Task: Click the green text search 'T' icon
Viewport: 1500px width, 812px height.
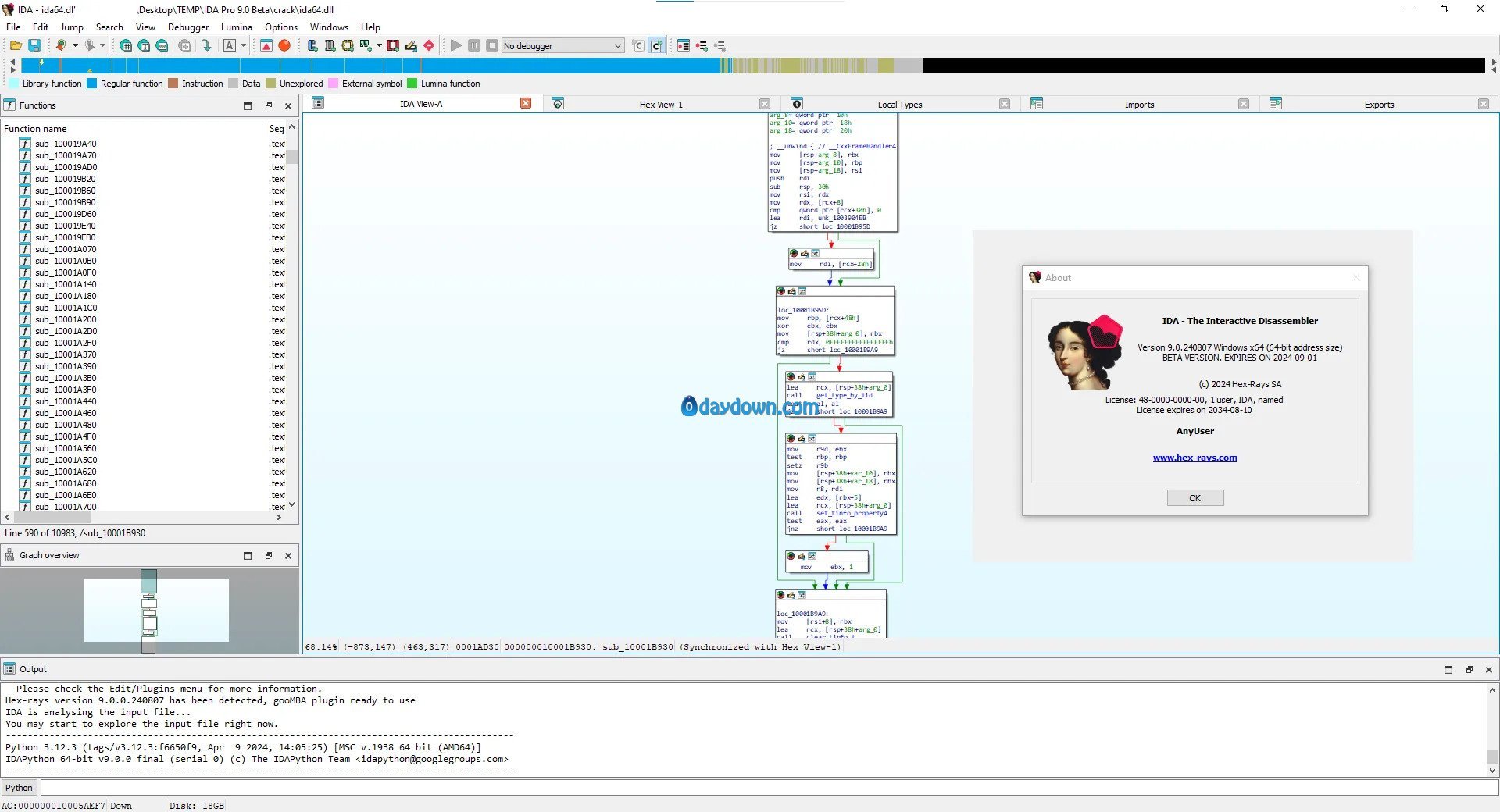Action: click(x=144, y=46)
